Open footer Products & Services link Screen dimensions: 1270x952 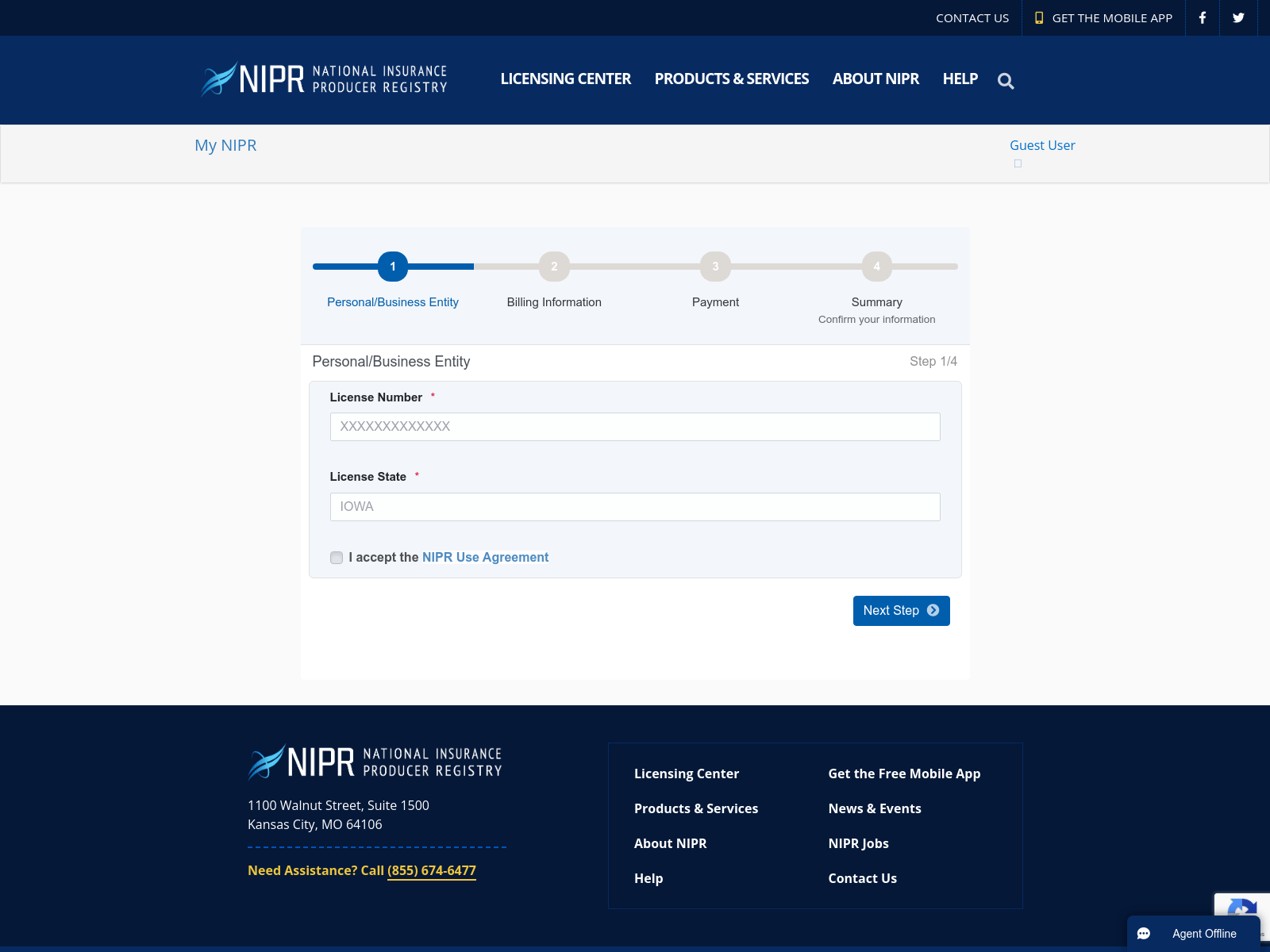pyautogui.click(x=696, y=808)
